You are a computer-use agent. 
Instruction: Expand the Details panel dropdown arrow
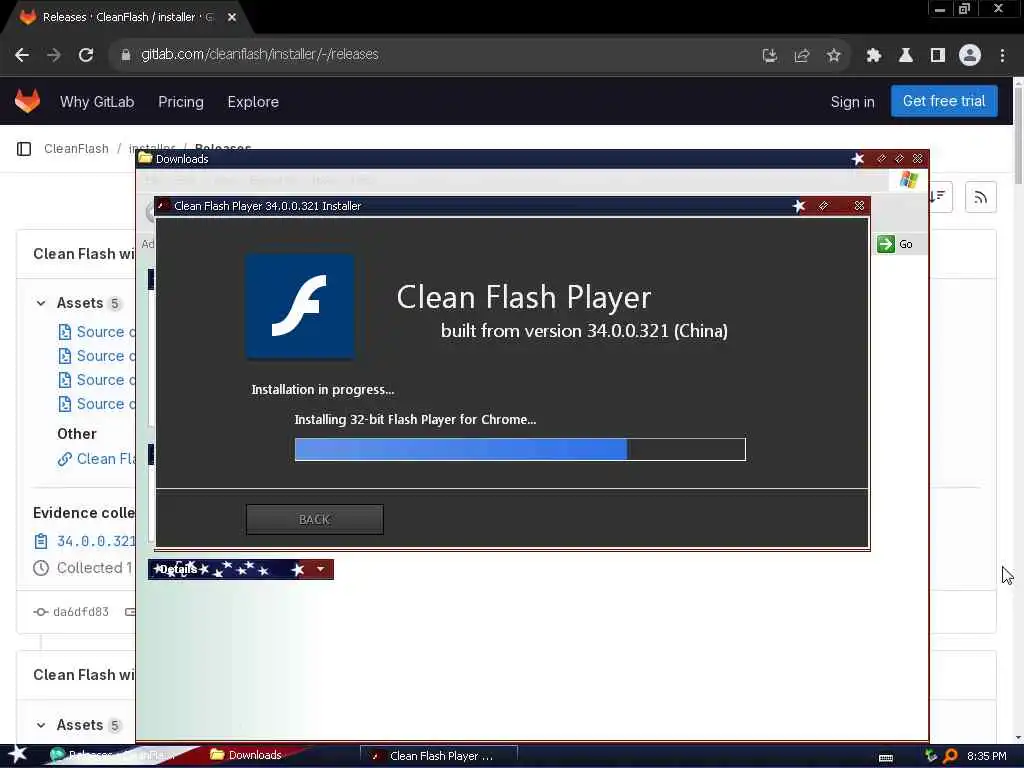point(320,569)
